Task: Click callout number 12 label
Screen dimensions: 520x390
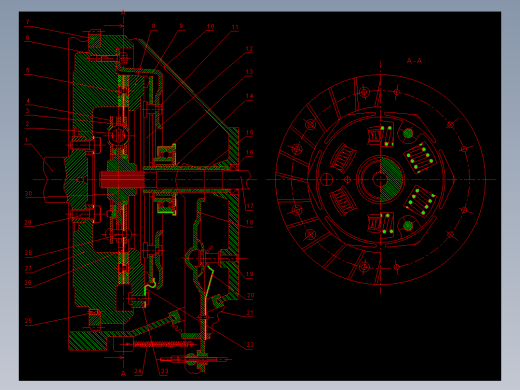Action: pyautogui.click(x=249, y=49)
